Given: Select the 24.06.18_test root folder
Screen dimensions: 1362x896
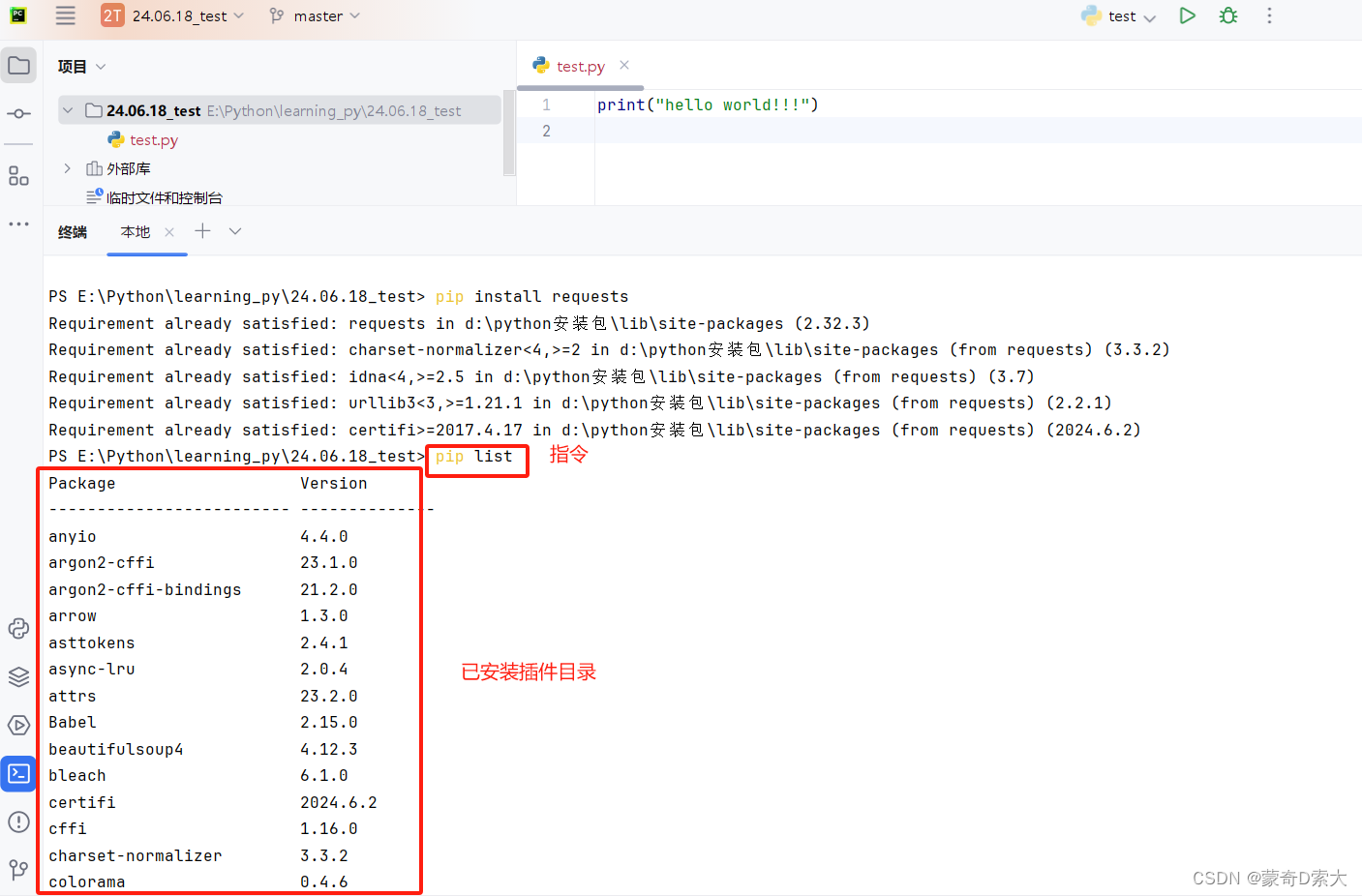Looking at the screenshot, I should pos(280,110).
